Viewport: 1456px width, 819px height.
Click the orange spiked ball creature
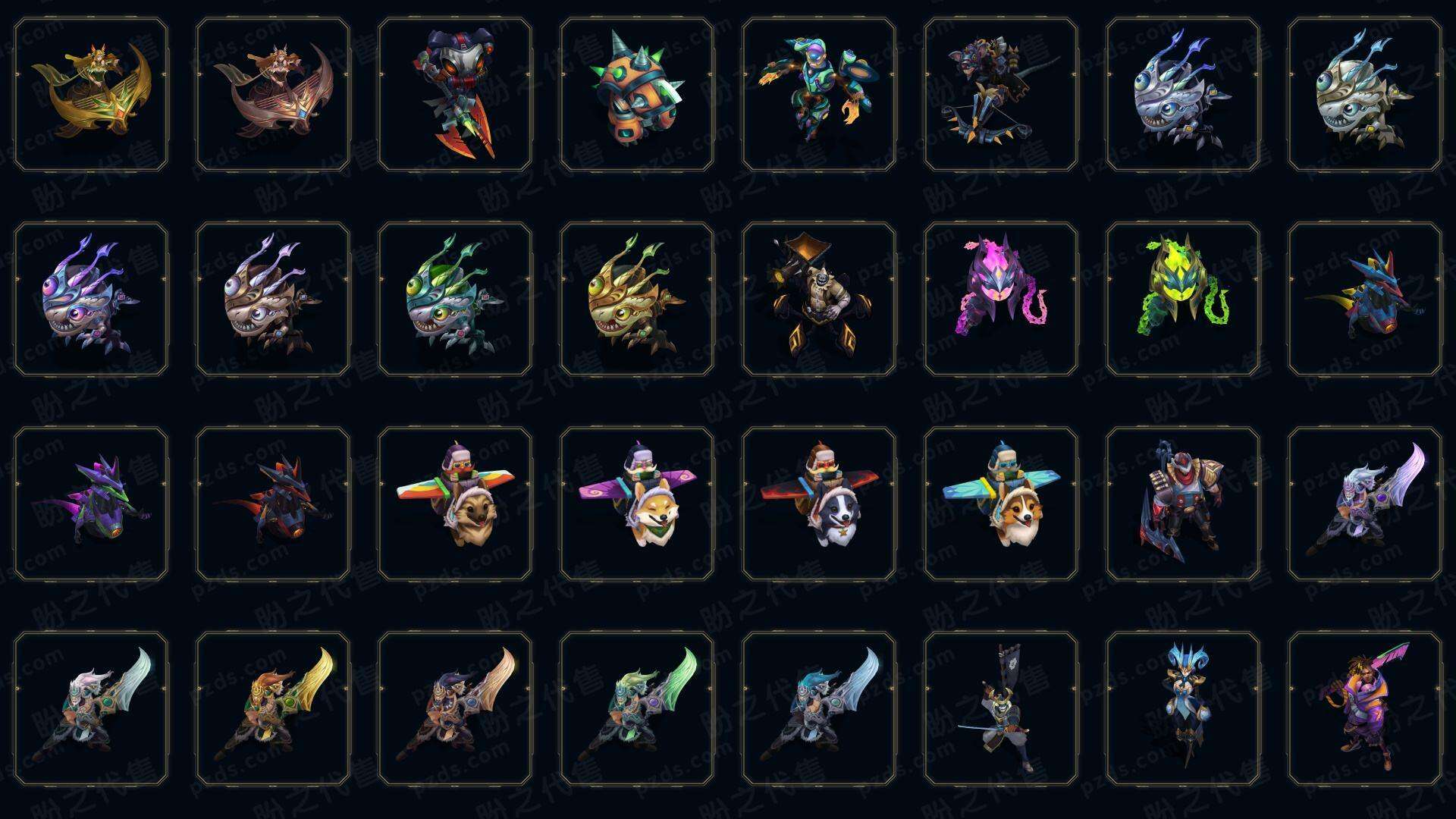[637, 94]
